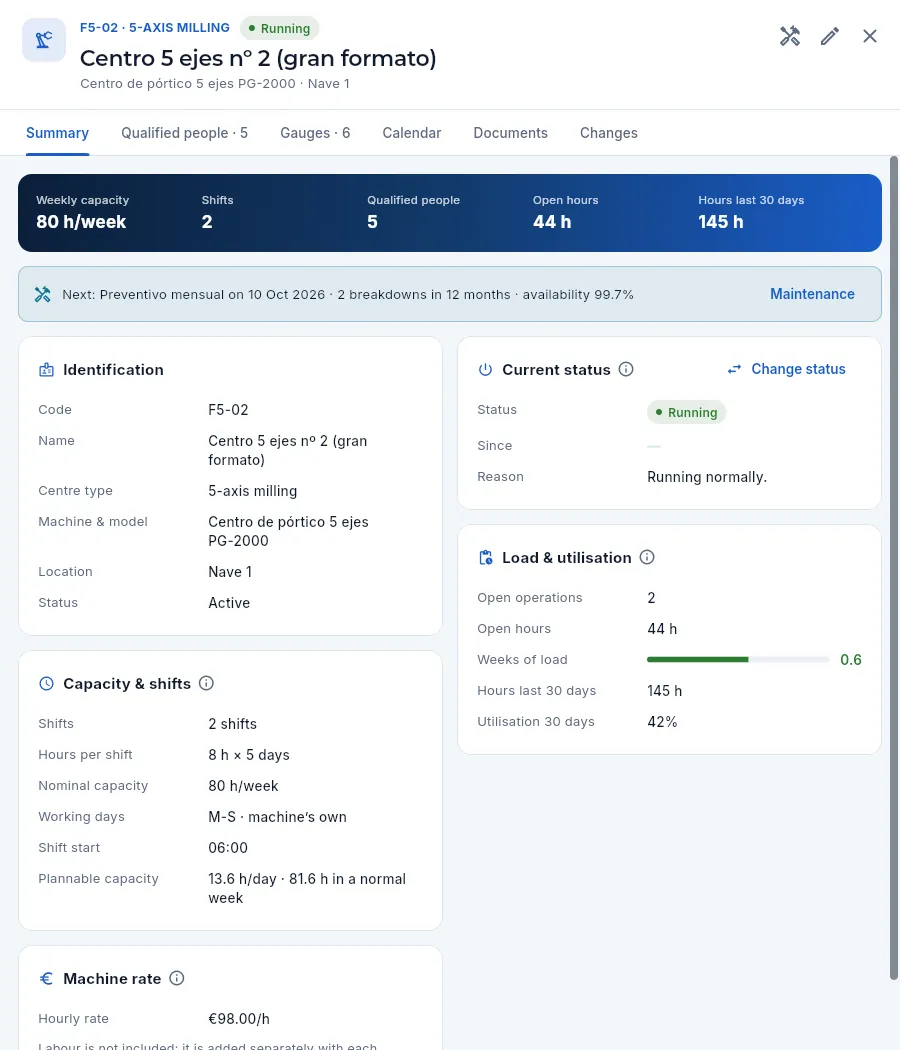
Task: Open the Maintenance link in banner
Action: pyautogui.click(x=812, y=294)
